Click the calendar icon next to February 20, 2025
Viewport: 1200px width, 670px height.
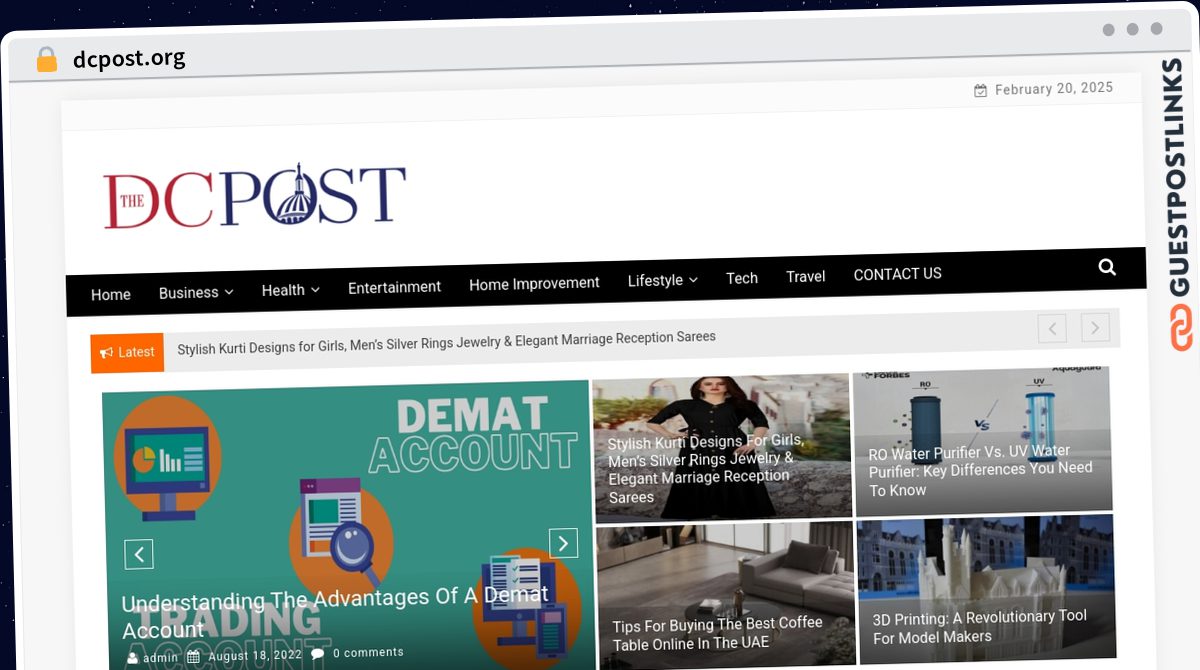point(981,91)
